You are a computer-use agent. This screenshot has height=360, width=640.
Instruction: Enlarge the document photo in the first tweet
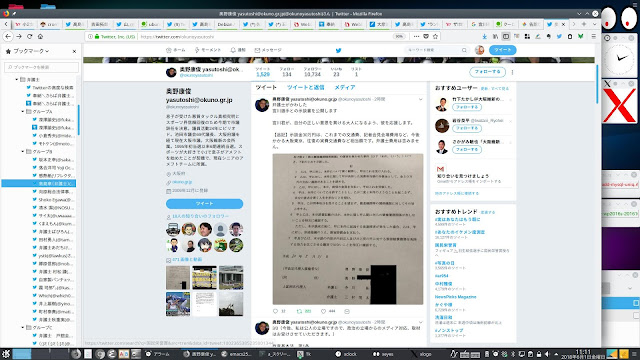[x=348, y=229]
